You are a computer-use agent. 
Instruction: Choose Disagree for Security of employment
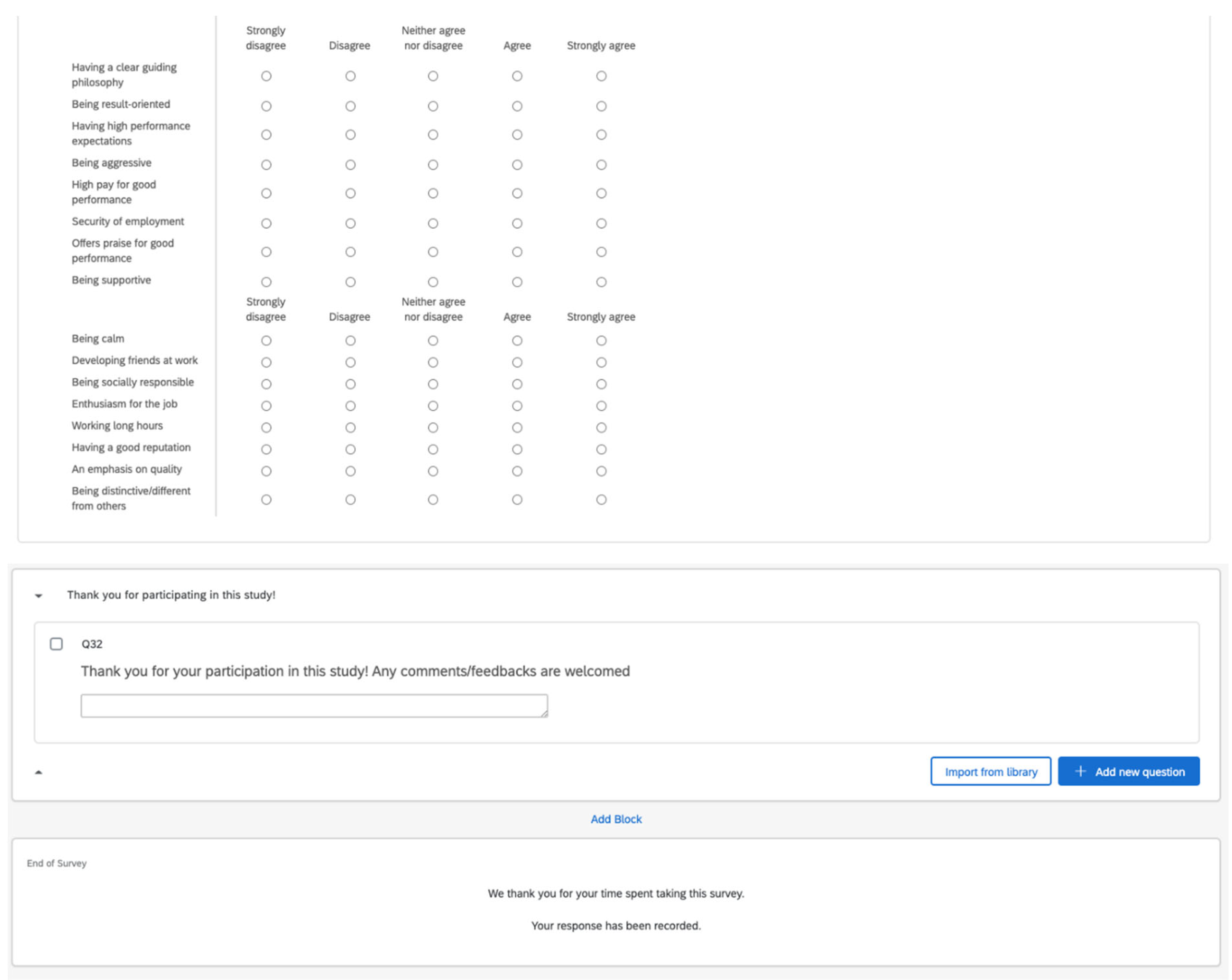pos(350,223)
